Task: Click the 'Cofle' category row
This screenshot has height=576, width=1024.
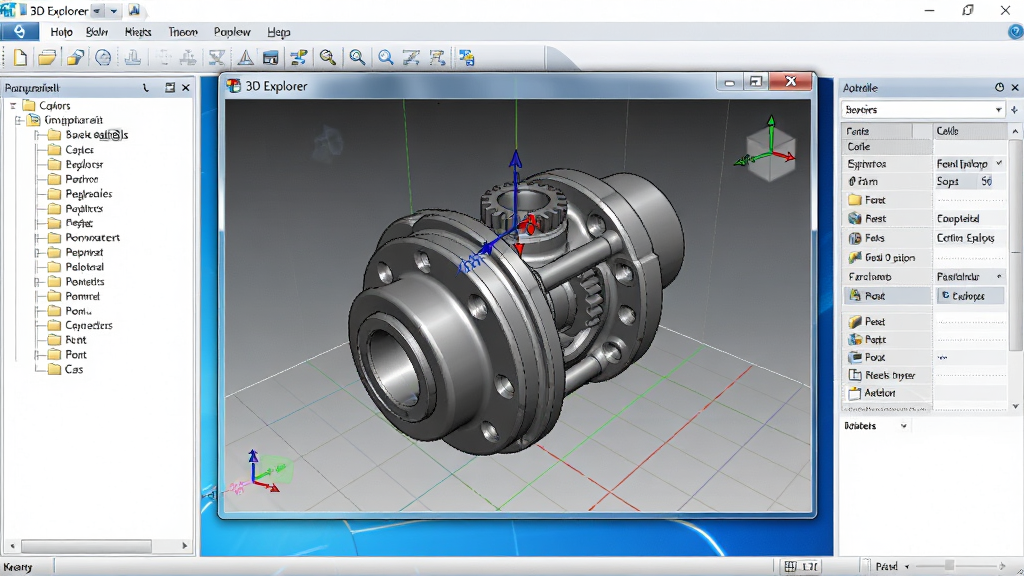Action: (x=887, y=147)
